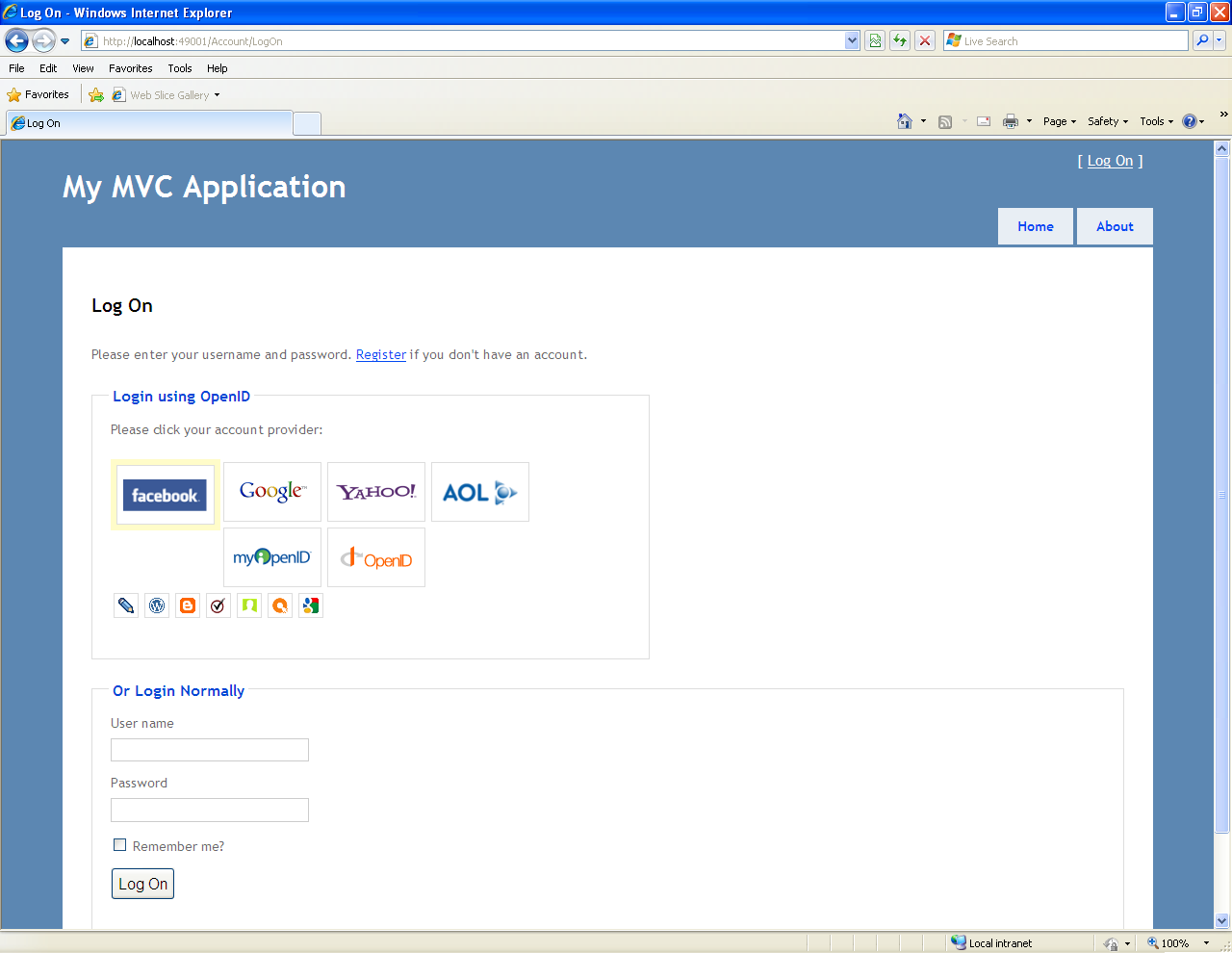
Task: Click the LiveJournal pencil provider icon
Action: (126, 605)
